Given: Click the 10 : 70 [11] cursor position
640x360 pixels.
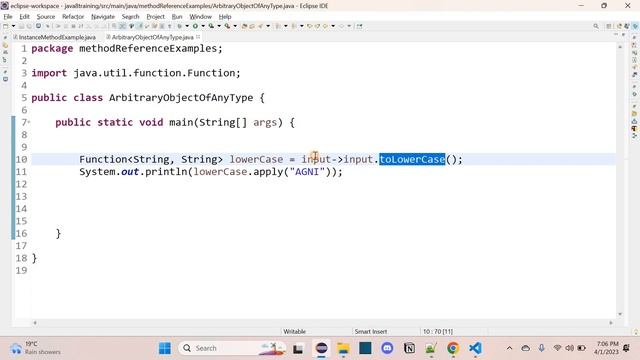Looking at the screenshot, I should tap(438, 331).
